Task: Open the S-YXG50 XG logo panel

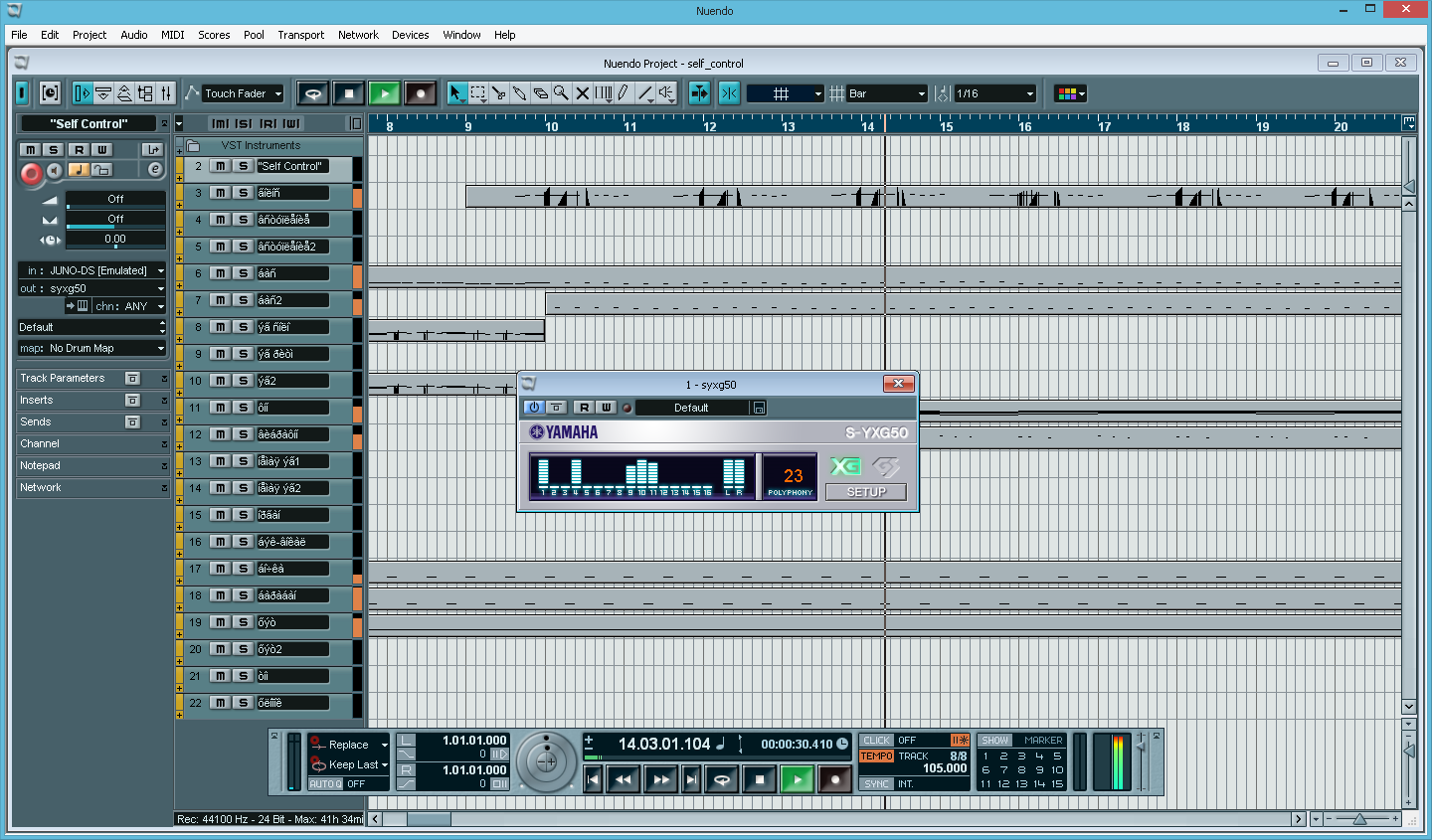Action: [x=845, y=466]
